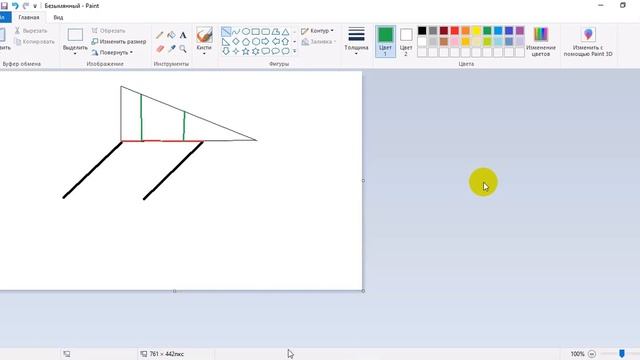The height and width of the screenshot is (360, 640).
Task: Click the zoom out minus button
Action: [x=592, y=354]
